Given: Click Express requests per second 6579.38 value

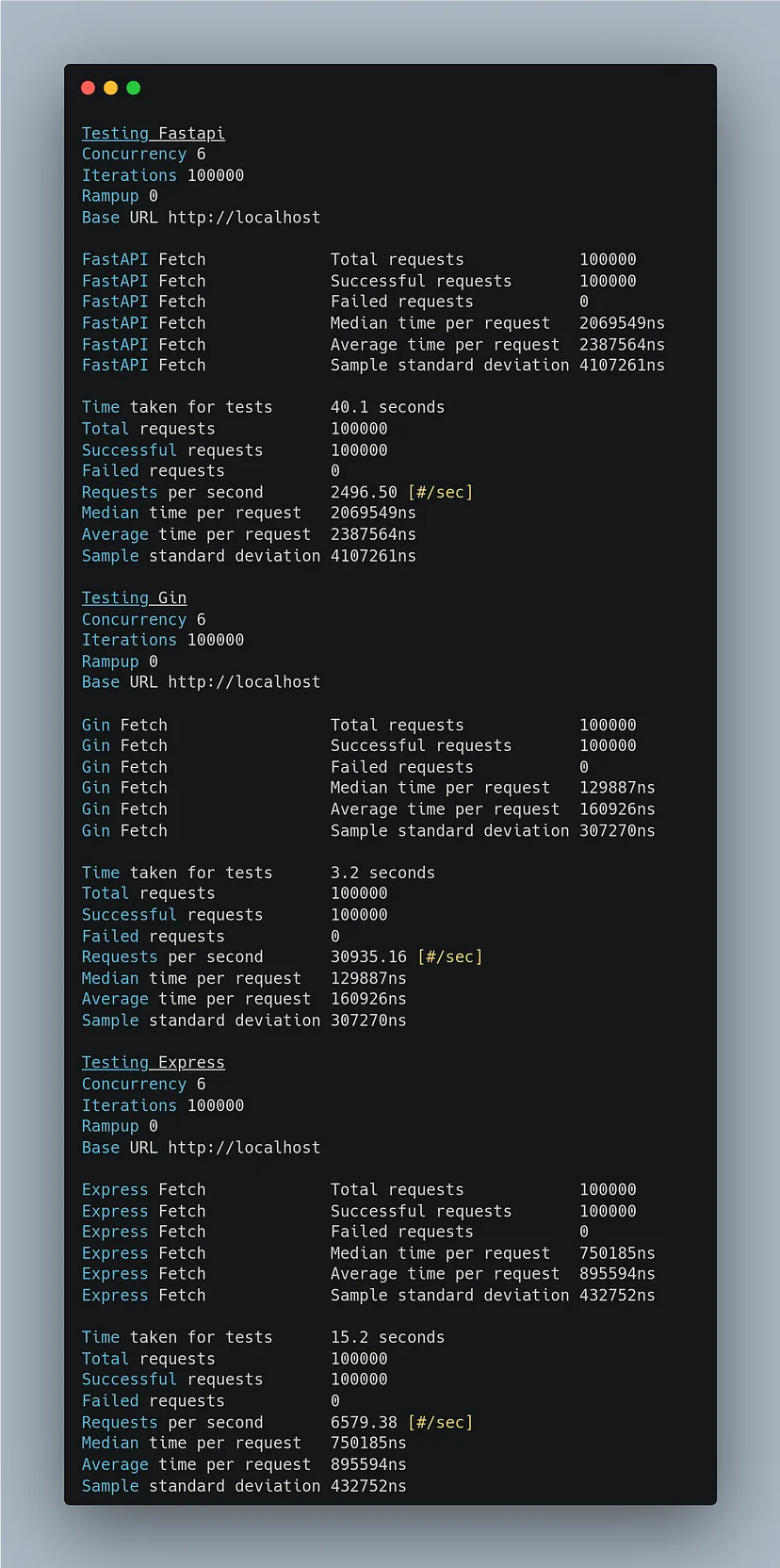Looking at the screenshot, I should tap(364, 1422).
